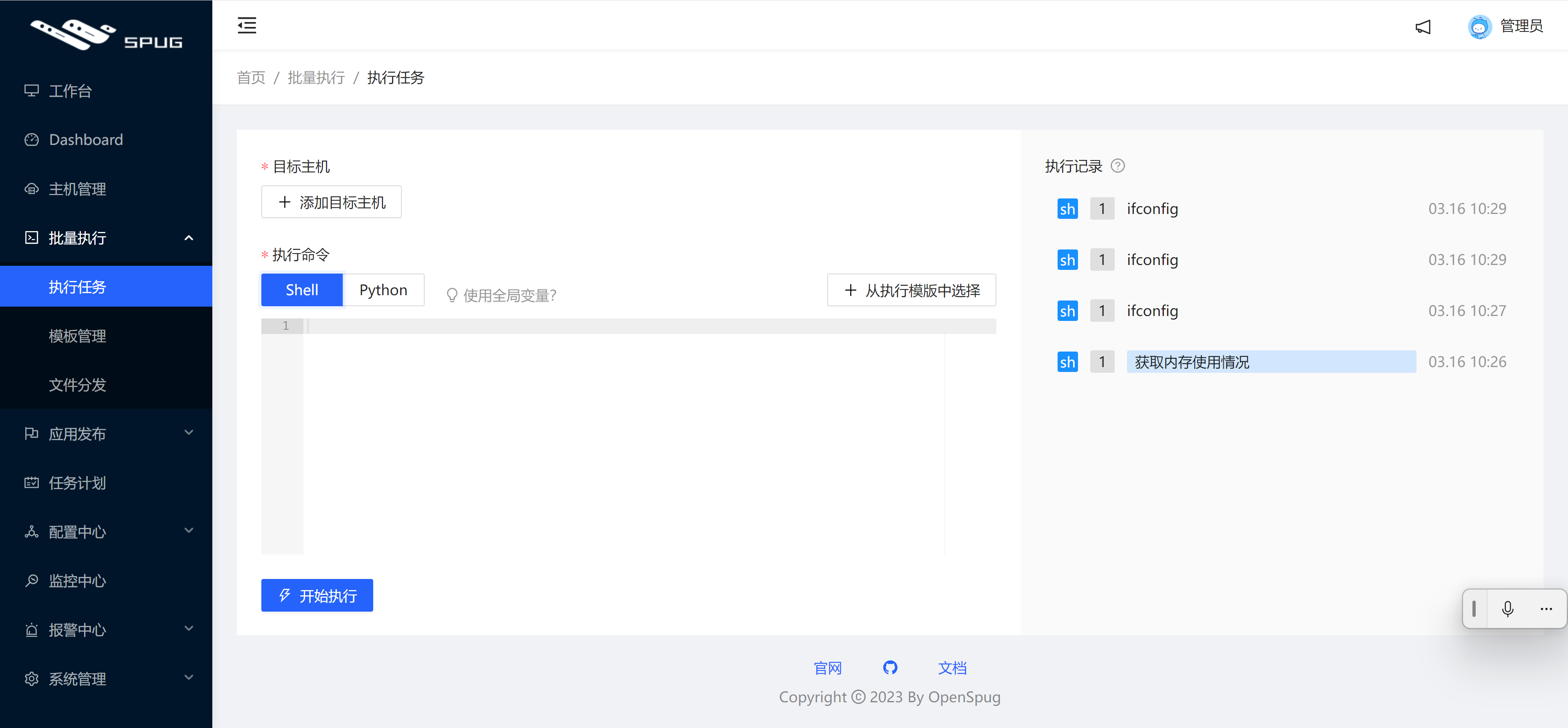This screenshot has height=728, width=1568.
Task: Open the 模板管理 menu item
Action: (77, 335)
